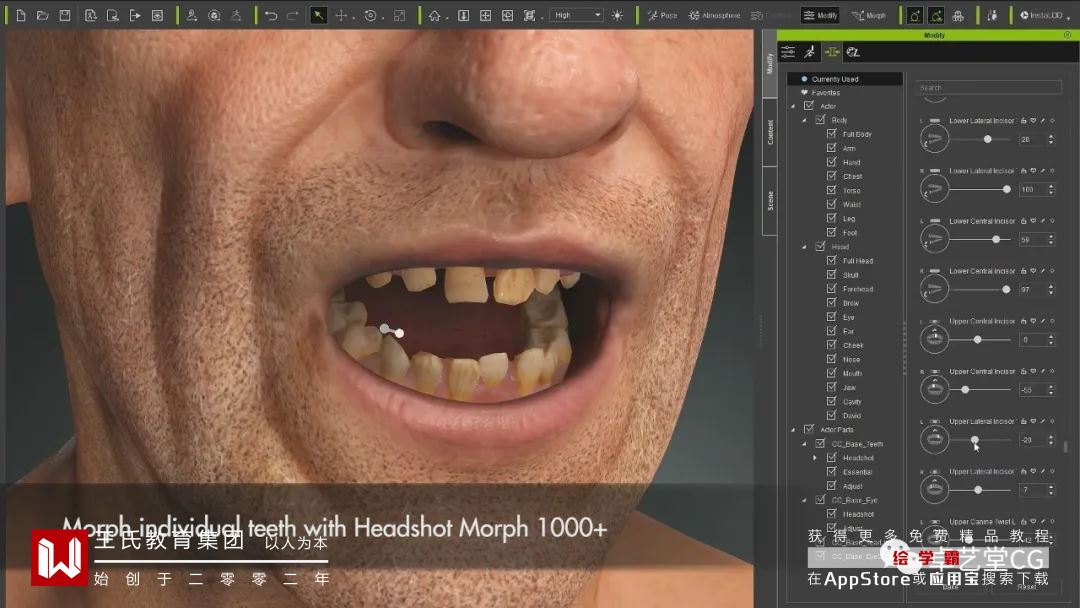Viewport: 1080px width, 608px height.
Task: Click the teeth thumbnail of the slider with value 100
Action: click(935, 189)
